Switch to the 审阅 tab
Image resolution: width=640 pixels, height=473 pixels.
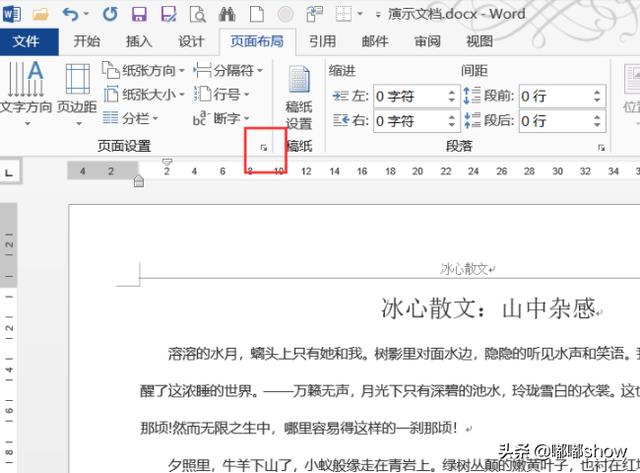(x=427, y=41)
